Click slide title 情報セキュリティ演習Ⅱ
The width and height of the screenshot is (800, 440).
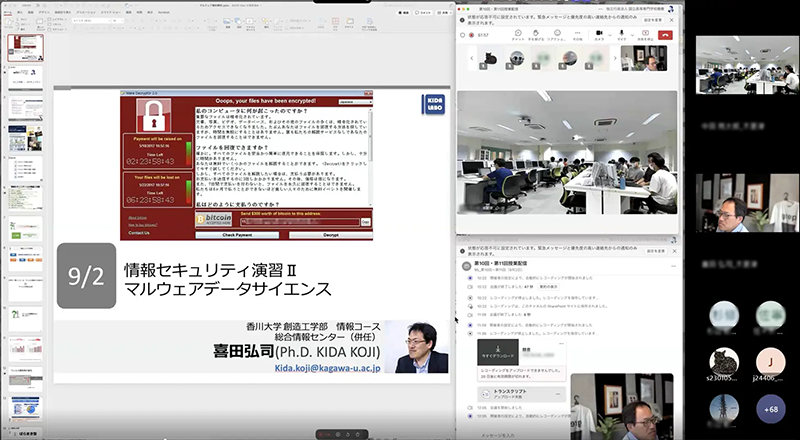(x=211, y=270)
